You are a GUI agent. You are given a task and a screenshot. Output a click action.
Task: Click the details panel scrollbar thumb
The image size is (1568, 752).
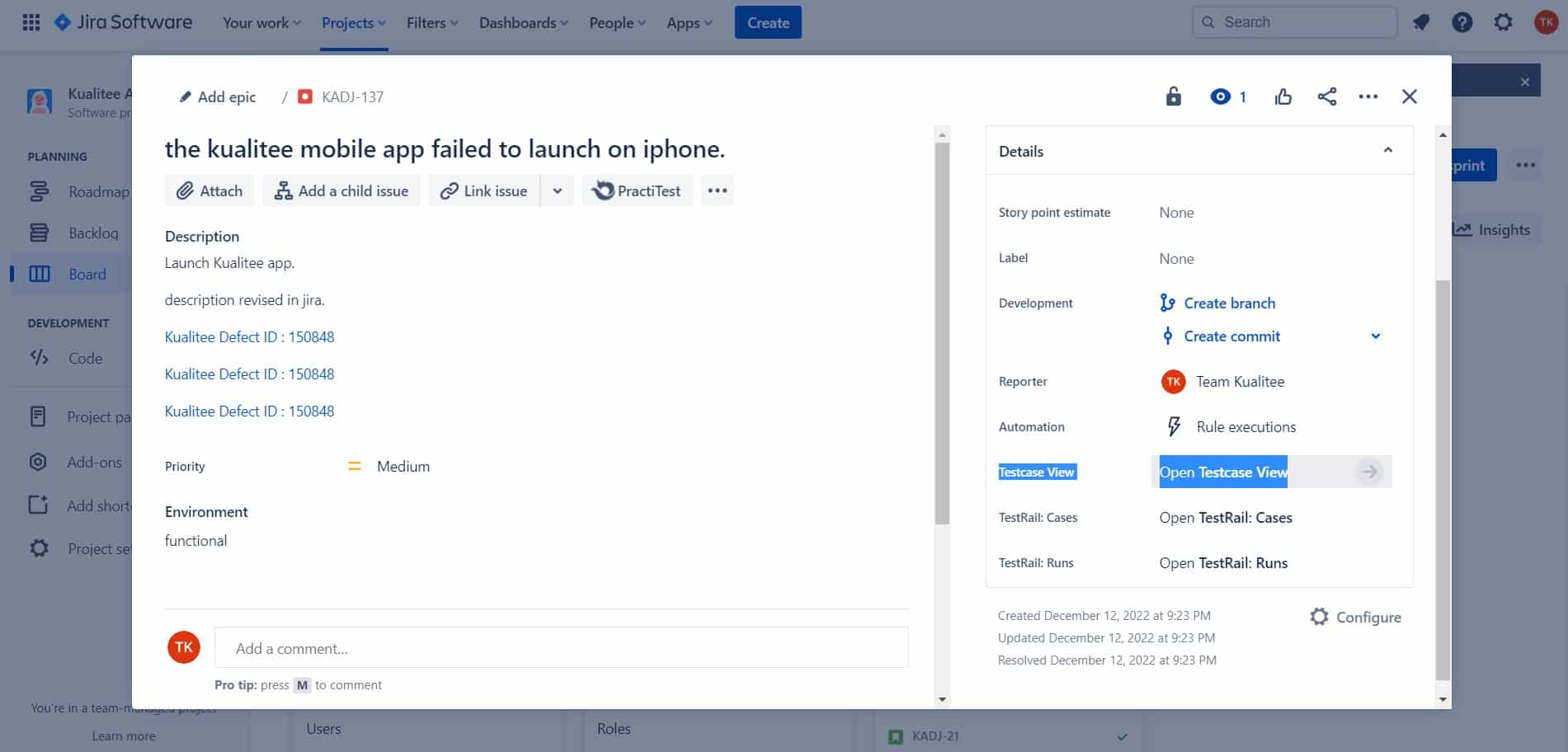[x=1443, y=480]
